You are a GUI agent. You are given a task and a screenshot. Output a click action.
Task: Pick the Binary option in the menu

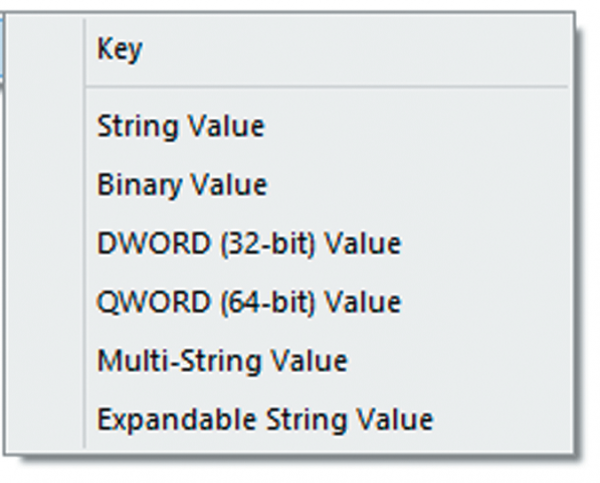(x=182, y=185)
